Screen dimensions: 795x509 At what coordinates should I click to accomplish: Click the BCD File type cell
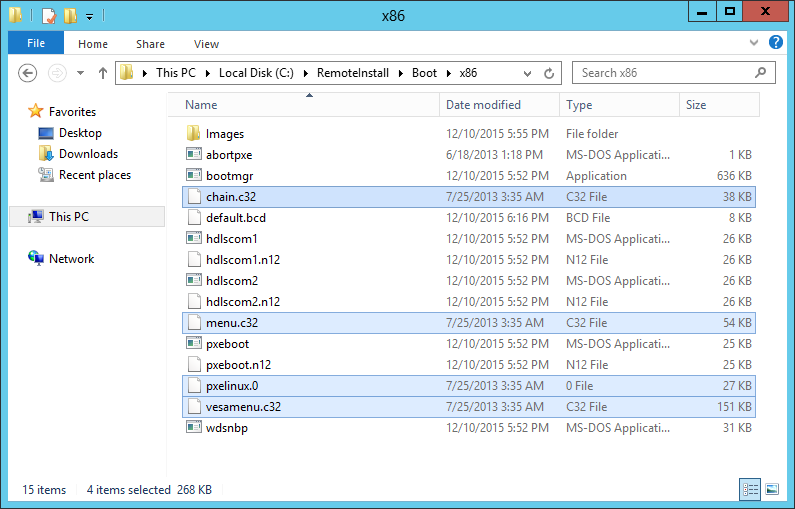[588, 218]
